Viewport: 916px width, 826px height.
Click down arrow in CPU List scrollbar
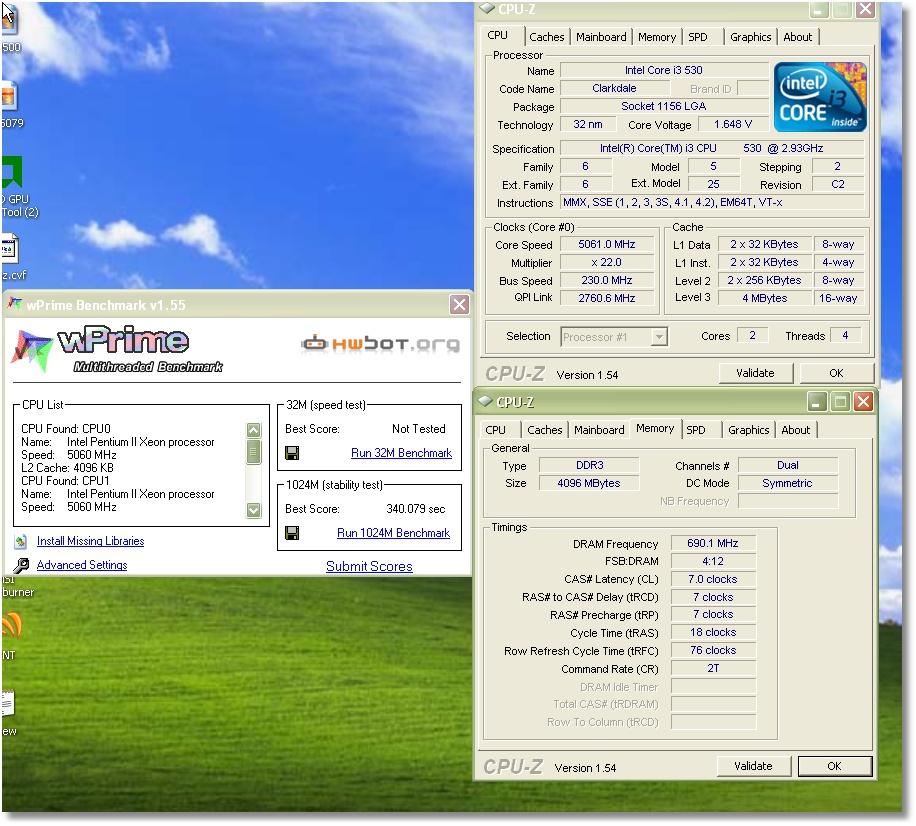click(x=254, y=510)
